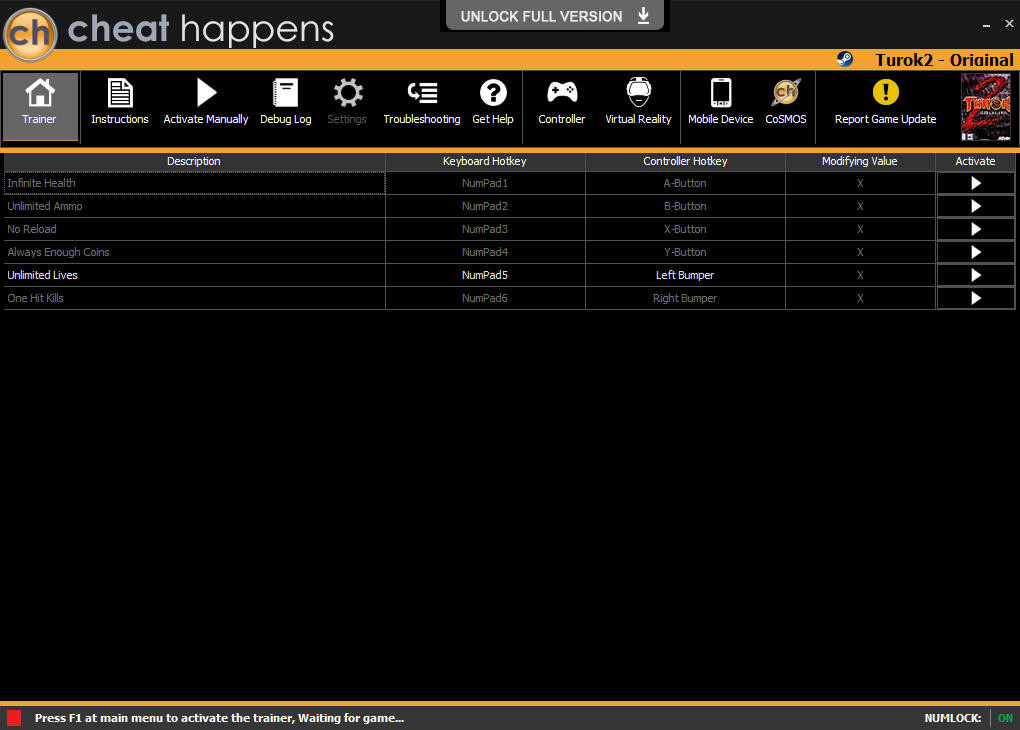Activate the Always Enough Coins cheat

pyautogui.click(x=976, y=252)
